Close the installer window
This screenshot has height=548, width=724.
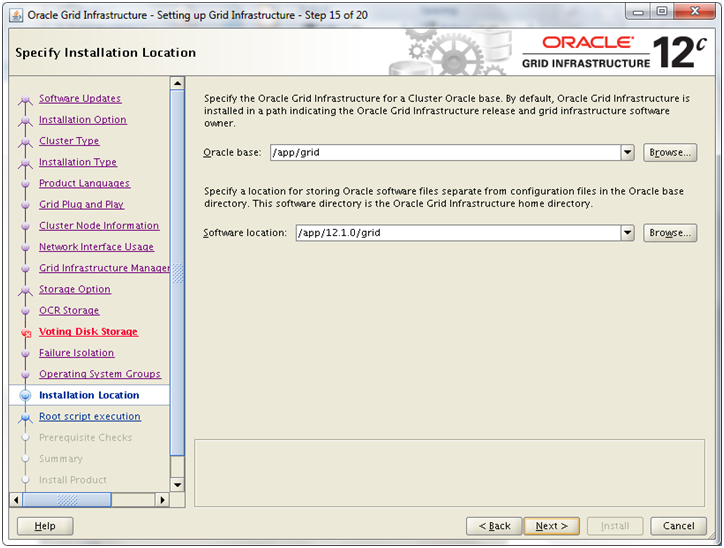tap(695, 12)
